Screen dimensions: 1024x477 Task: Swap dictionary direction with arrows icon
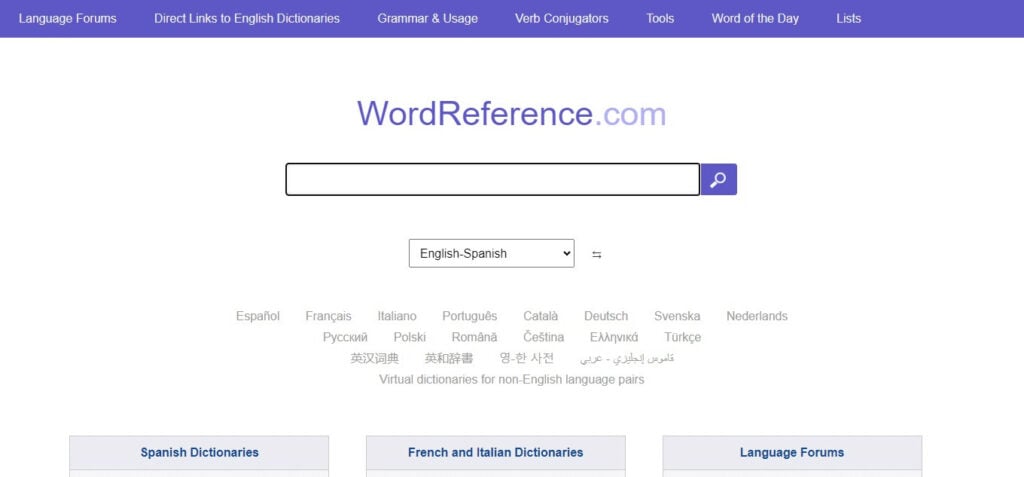pos(596,254)
